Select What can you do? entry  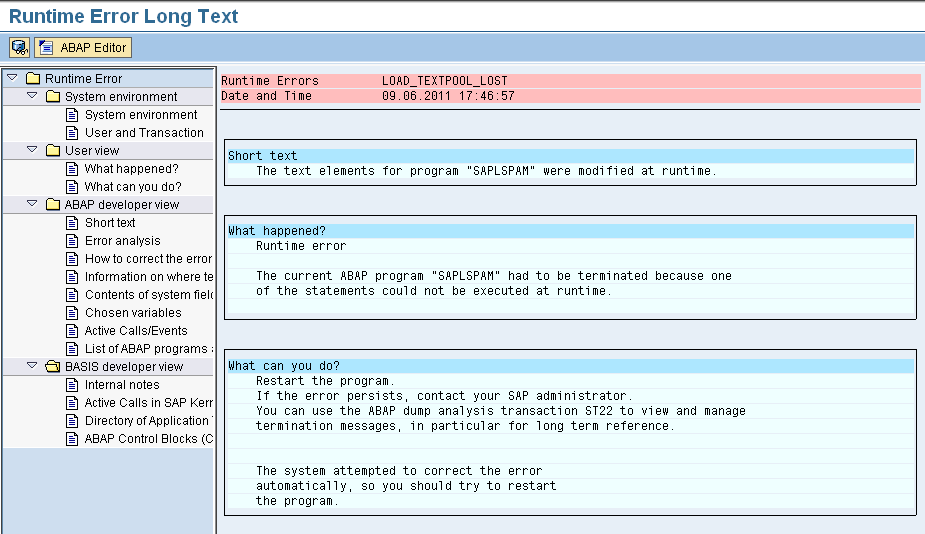[132, 187]
